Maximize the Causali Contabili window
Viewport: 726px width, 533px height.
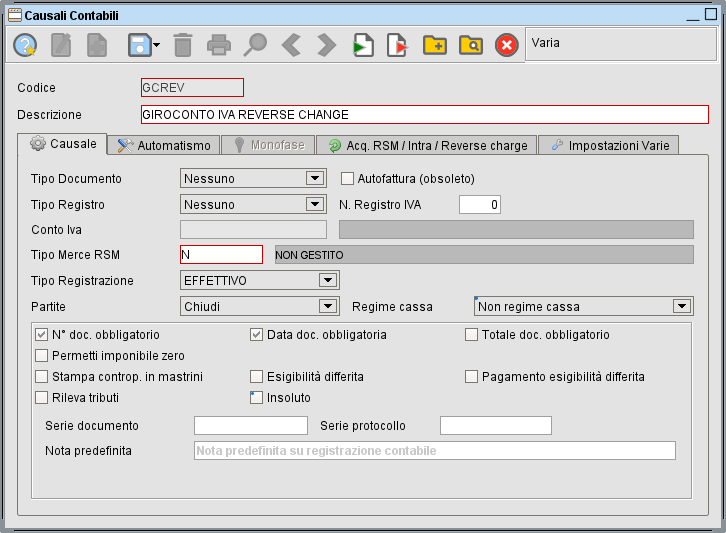point(711,14)
